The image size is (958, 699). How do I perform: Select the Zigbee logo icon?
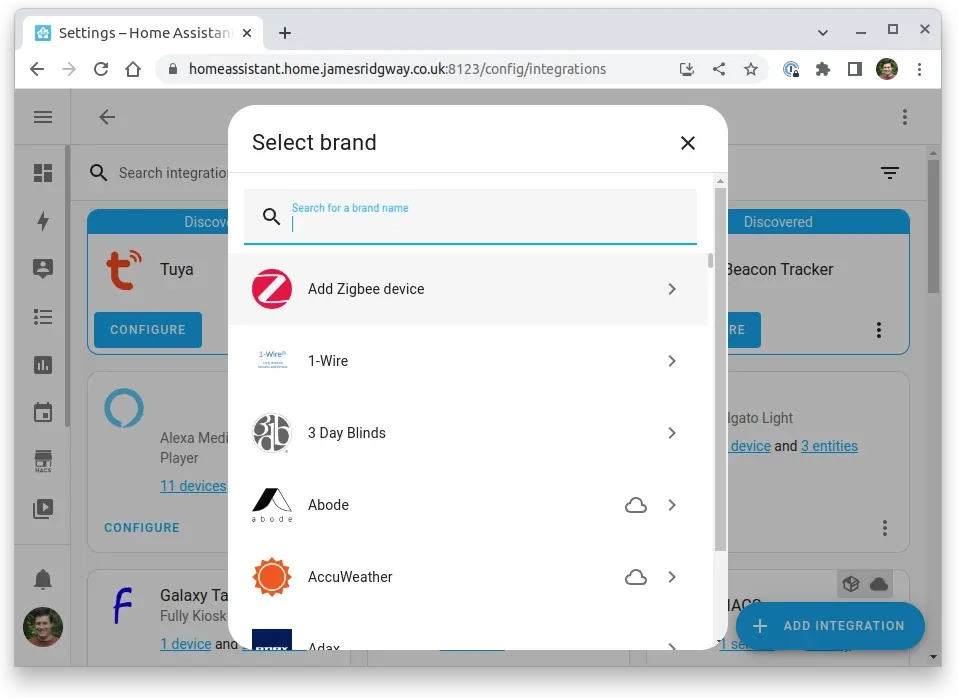[x=272, y=289]
